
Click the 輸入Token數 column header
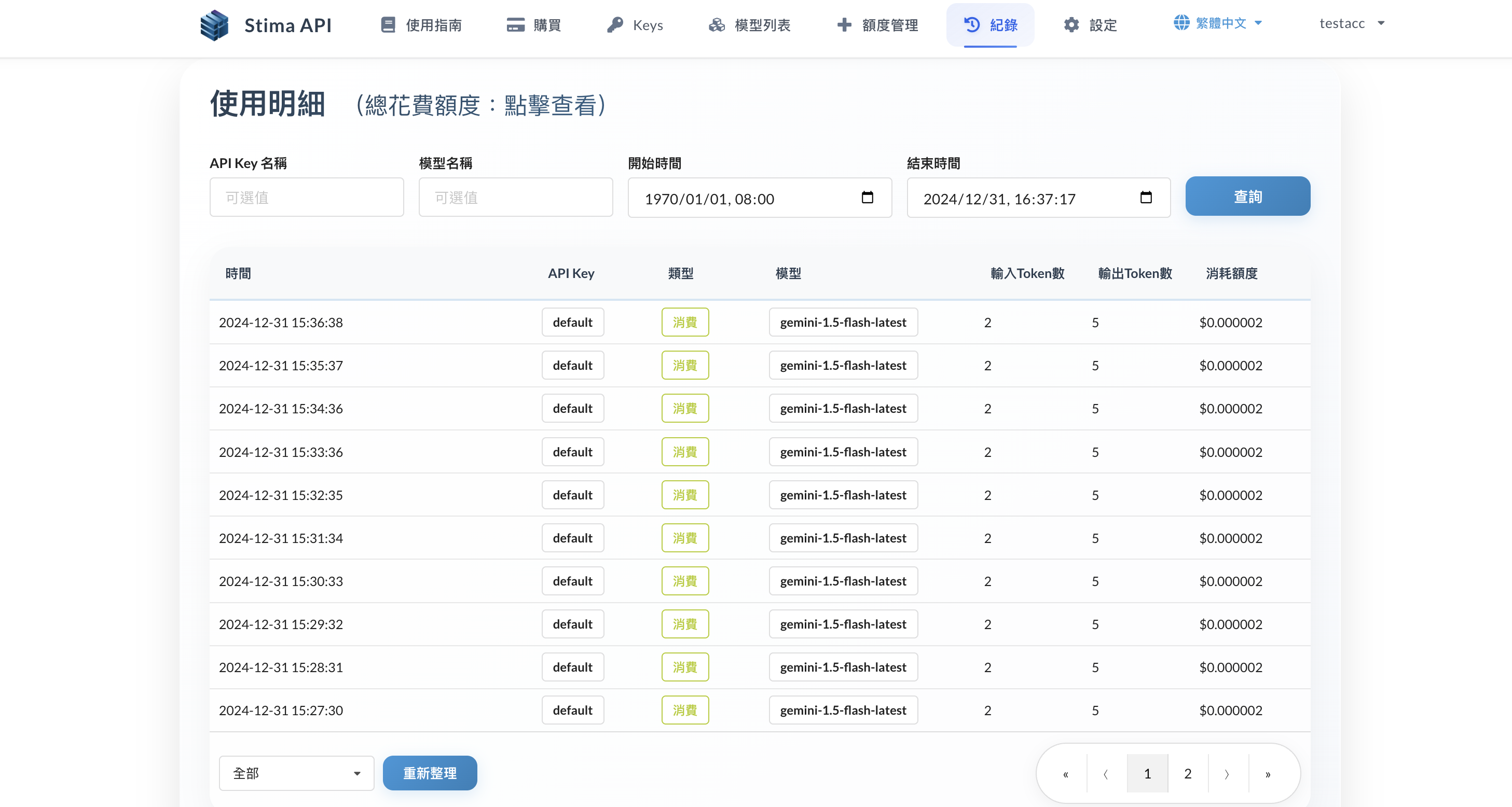(1027, 273)
